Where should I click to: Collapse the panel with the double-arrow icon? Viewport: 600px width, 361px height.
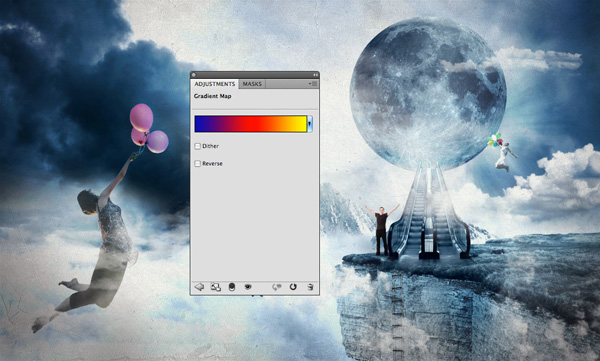pyautogui.click(x=315, y=75)
